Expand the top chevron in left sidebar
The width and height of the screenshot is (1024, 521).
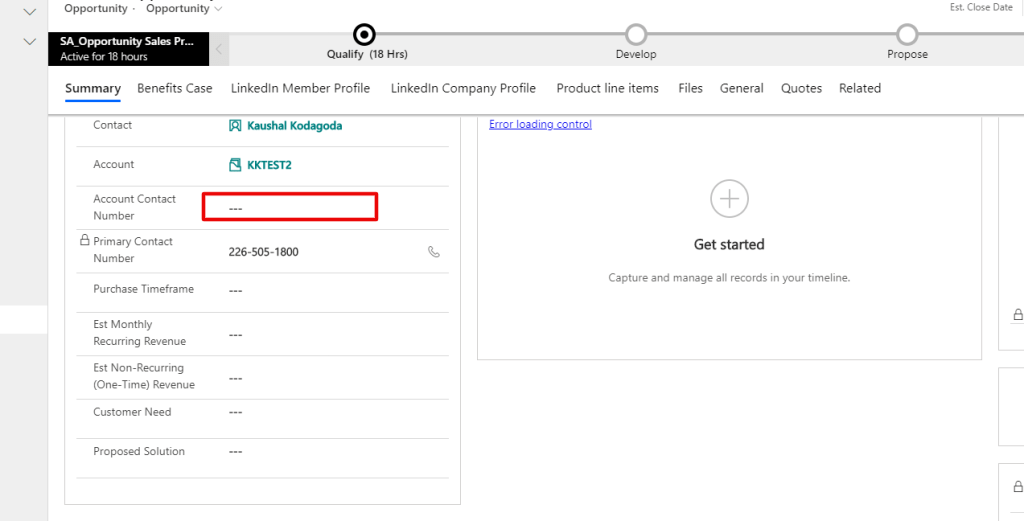(x=29, y=12)
